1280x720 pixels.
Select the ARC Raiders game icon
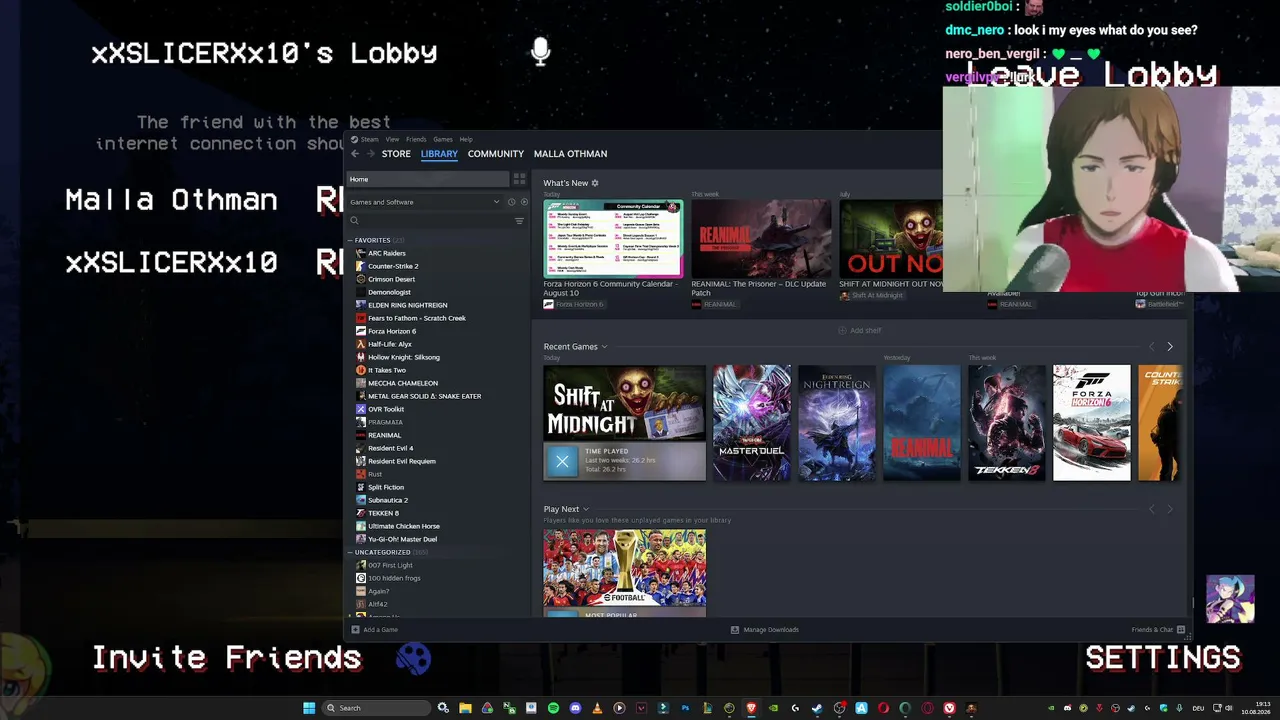click(361, 253)
